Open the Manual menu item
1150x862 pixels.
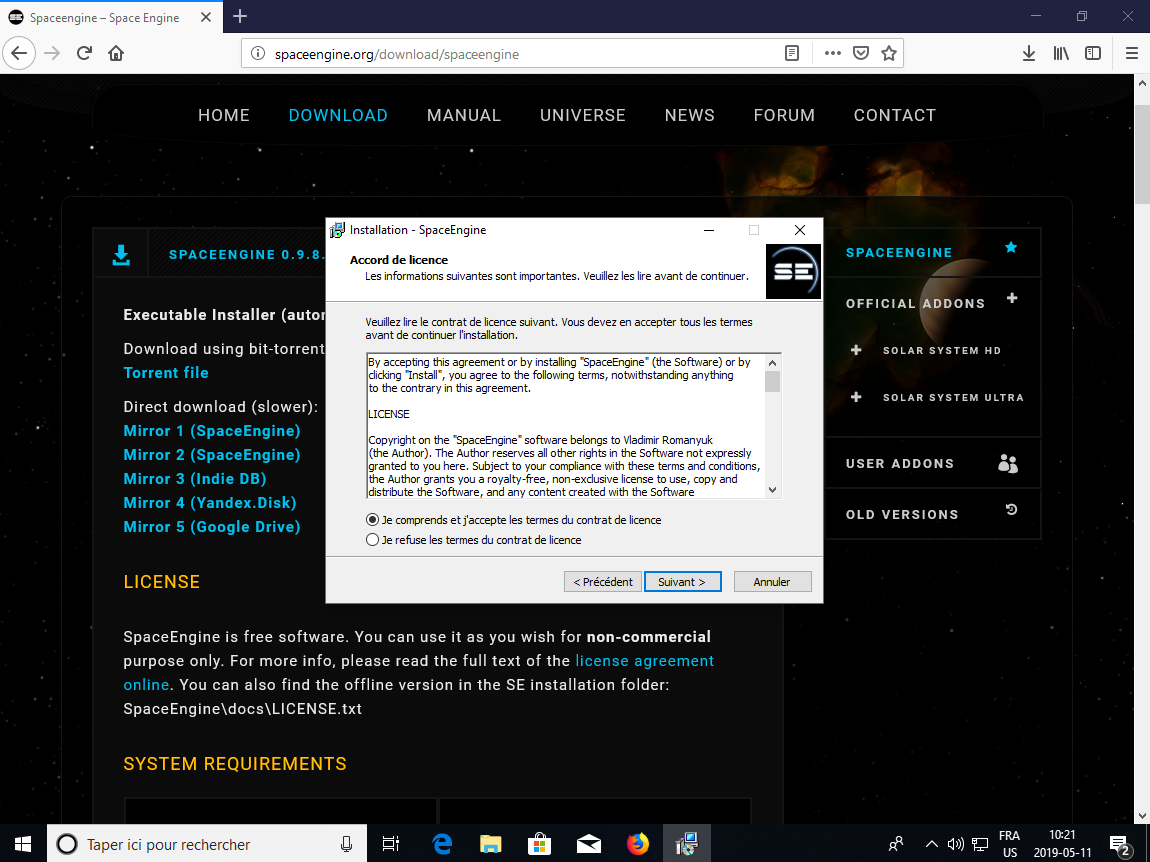click(463, 115)
